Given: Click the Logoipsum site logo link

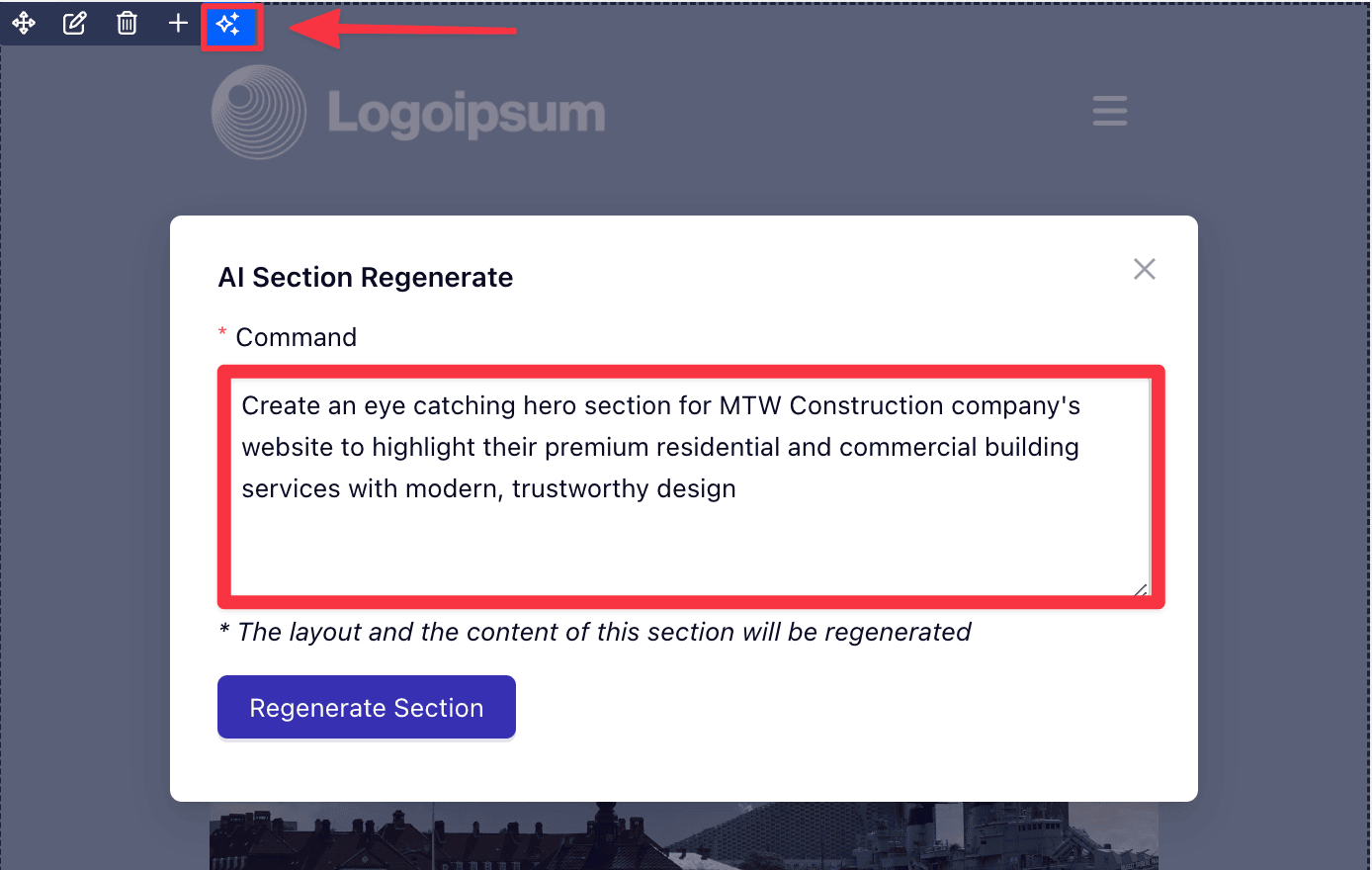Looking at the screenshot, I should coord(409,112).
